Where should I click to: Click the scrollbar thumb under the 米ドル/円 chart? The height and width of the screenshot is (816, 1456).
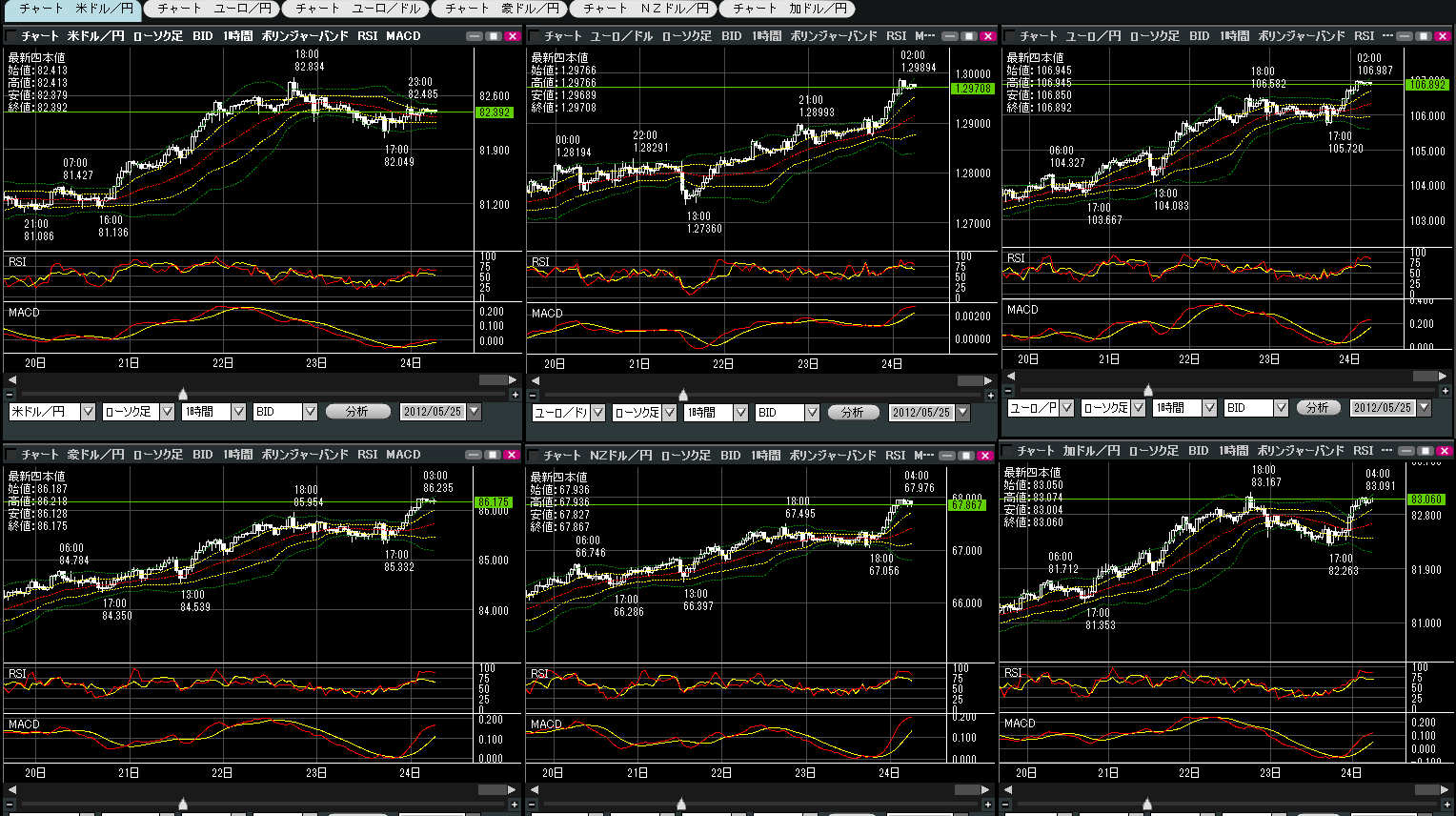pos(493,379)
